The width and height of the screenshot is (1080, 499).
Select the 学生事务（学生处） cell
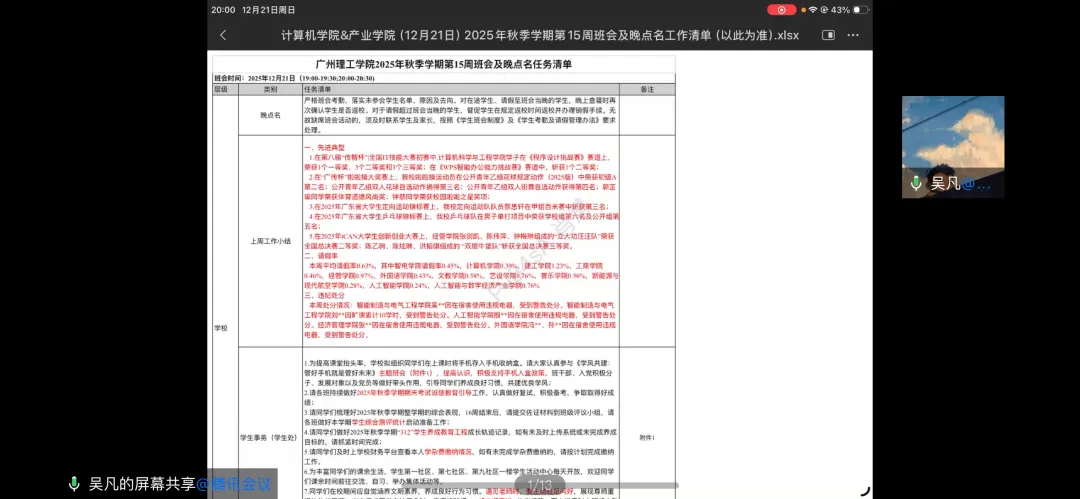[270, 437]
